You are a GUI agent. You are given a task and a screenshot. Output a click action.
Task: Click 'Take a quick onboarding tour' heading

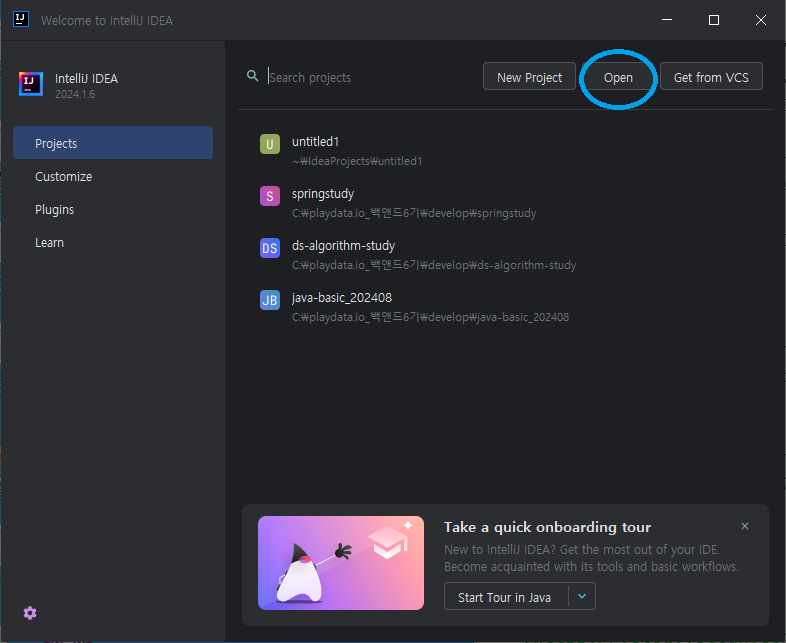pyautogui.click(x=547, y=527)
